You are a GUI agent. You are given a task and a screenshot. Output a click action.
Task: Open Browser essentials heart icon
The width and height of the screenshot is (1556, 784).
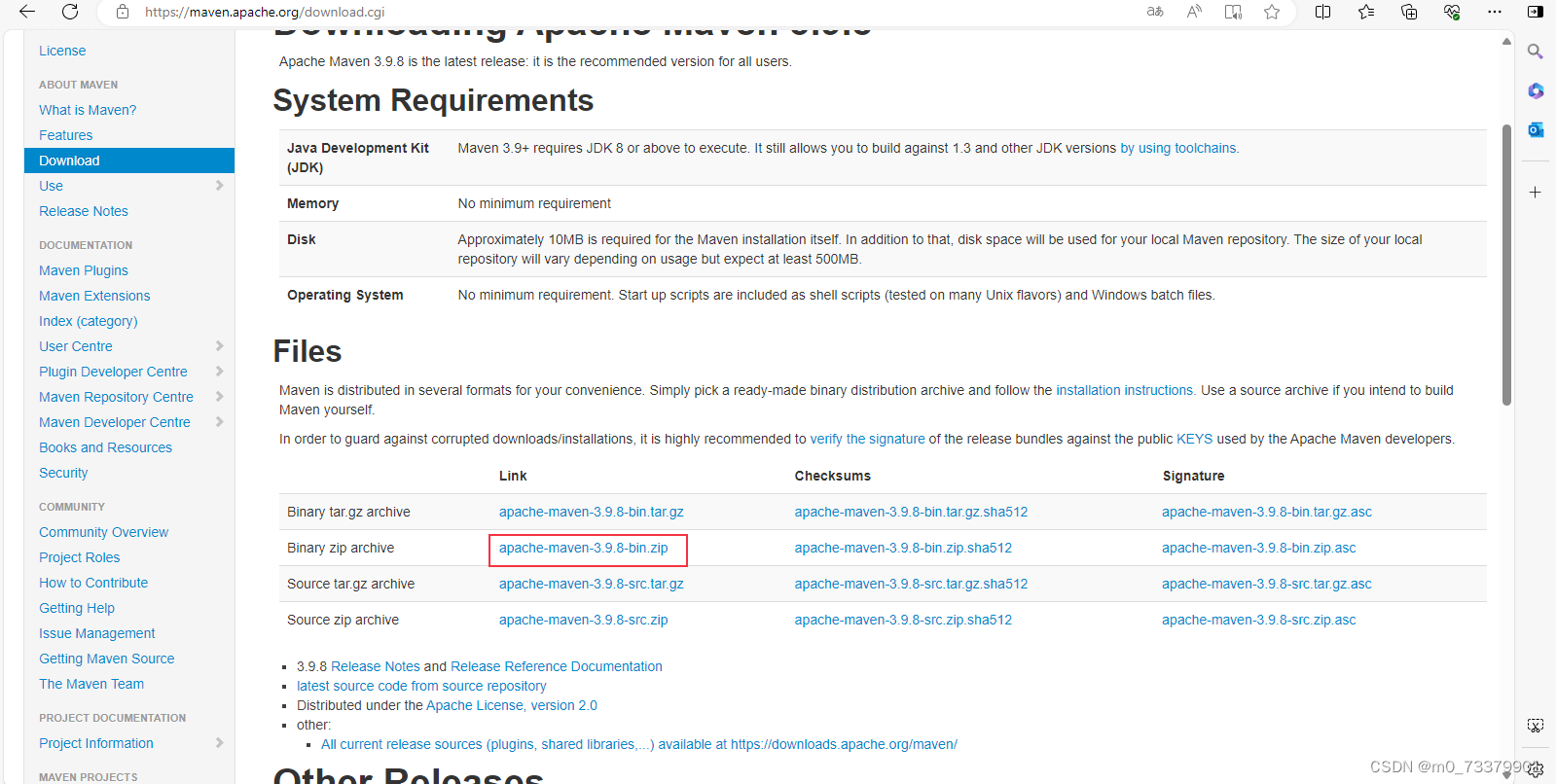(x=1452, y=12)
